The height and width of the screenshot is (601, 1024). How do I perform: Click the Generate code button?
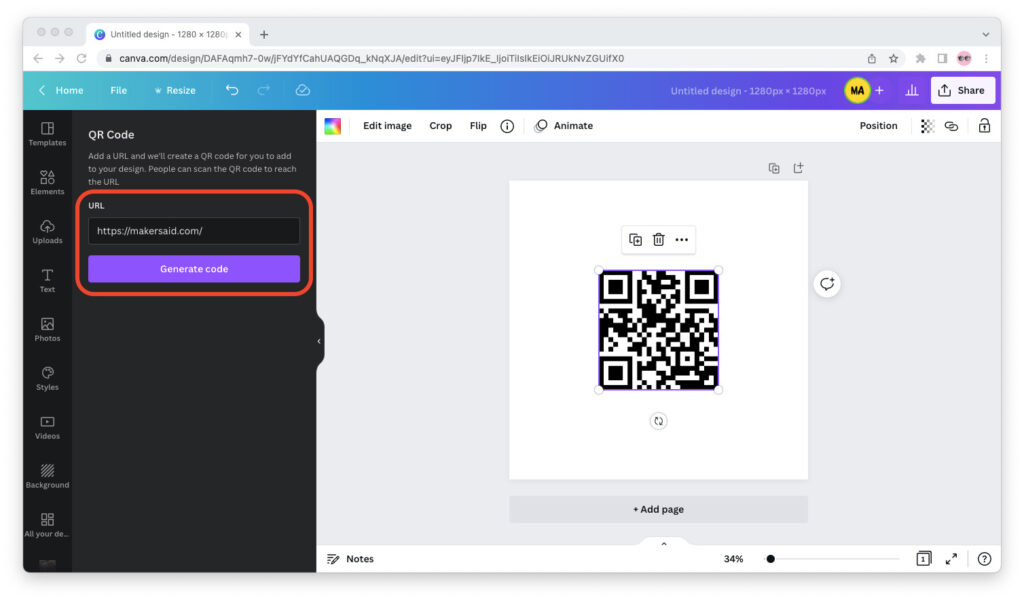pos(194,268)
